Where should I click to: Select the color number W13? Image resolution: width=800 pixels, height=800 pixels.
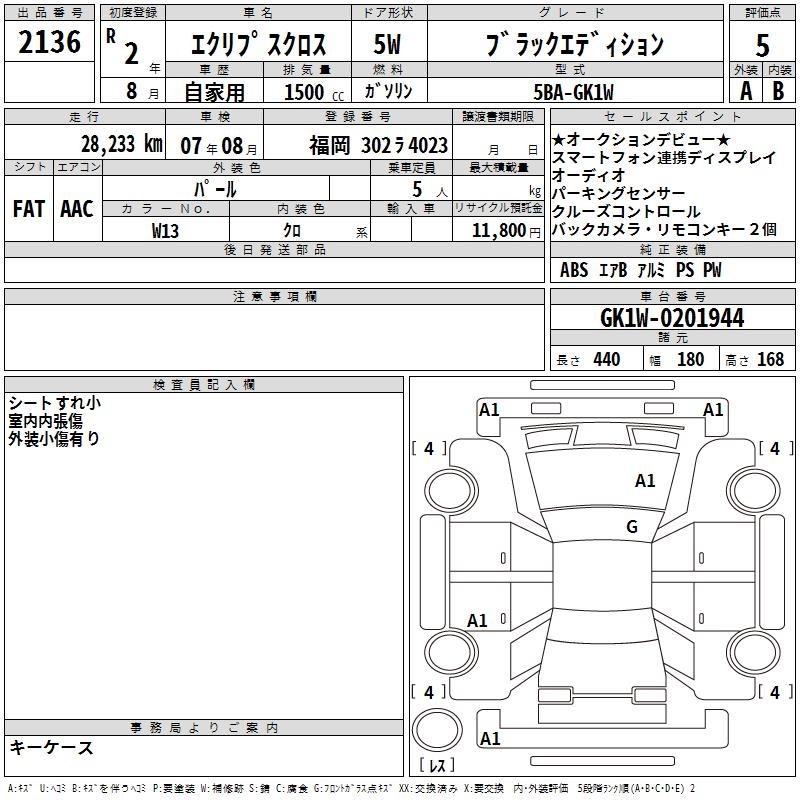(166, 230)
